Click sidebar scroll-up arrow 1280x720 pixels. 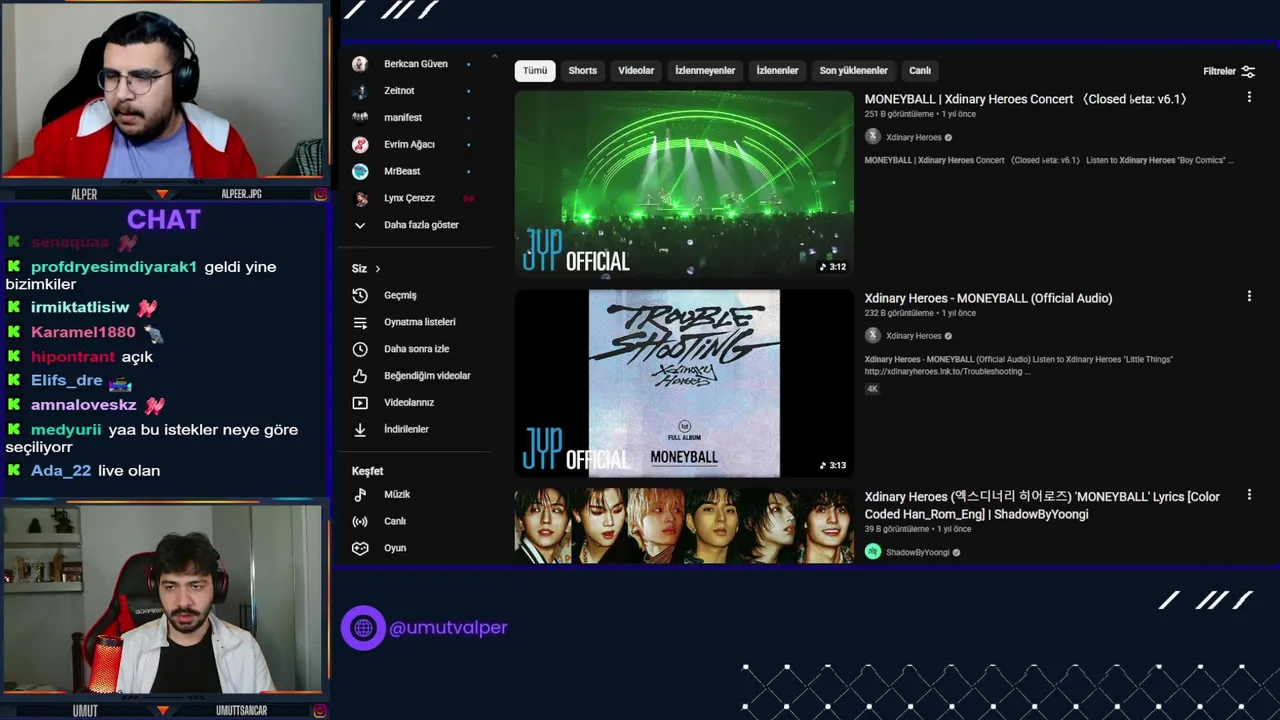(x=494, y=57)
